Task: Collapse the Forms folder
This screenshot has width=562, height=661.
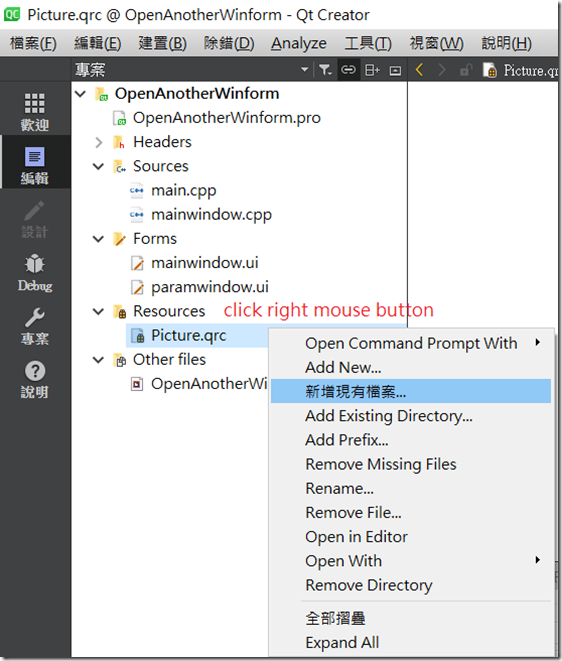Action: tap(99, 239)
